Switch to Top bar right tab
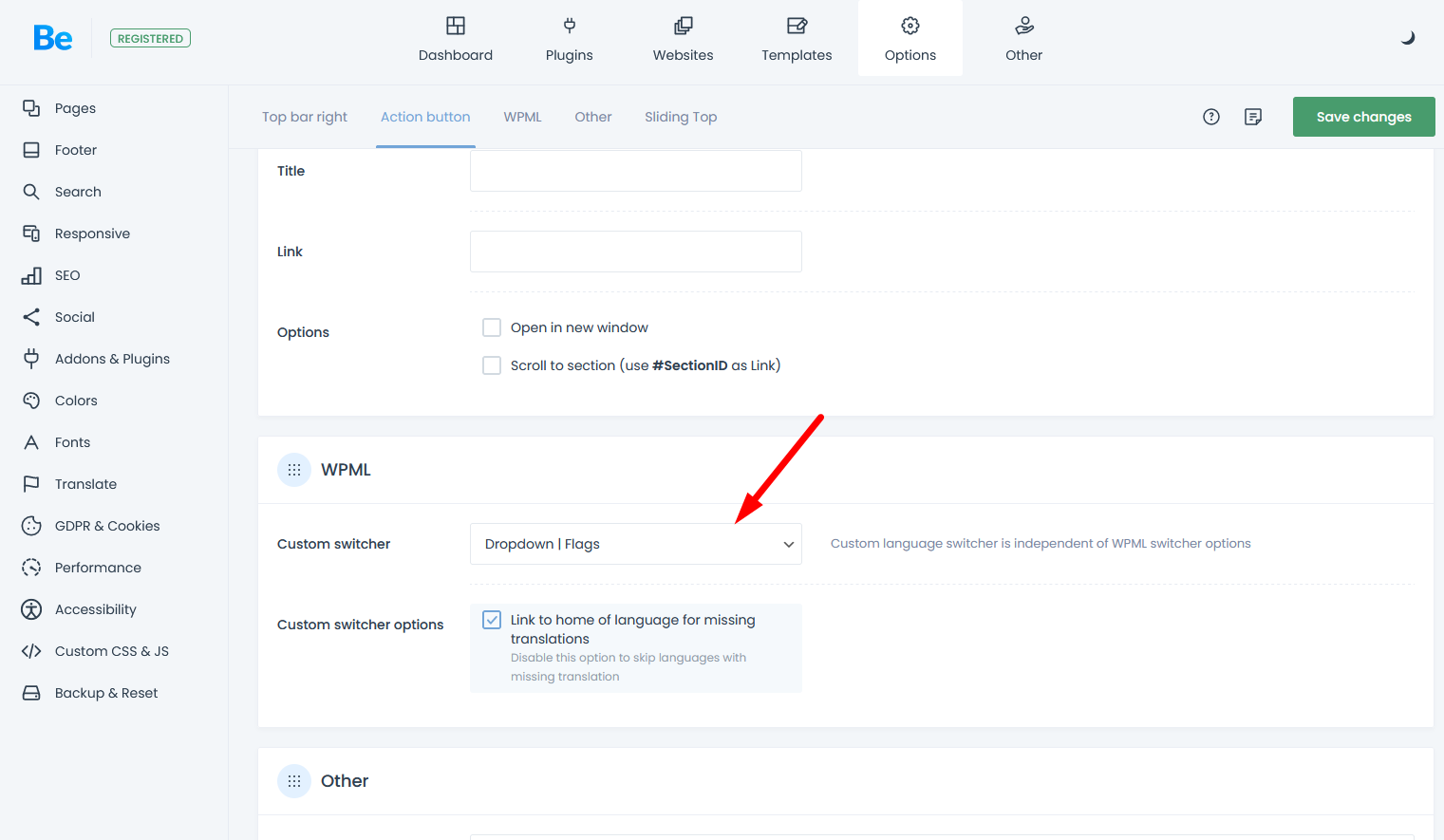The height and width of the screenshot is (840, 1444). tap(305, 117)
